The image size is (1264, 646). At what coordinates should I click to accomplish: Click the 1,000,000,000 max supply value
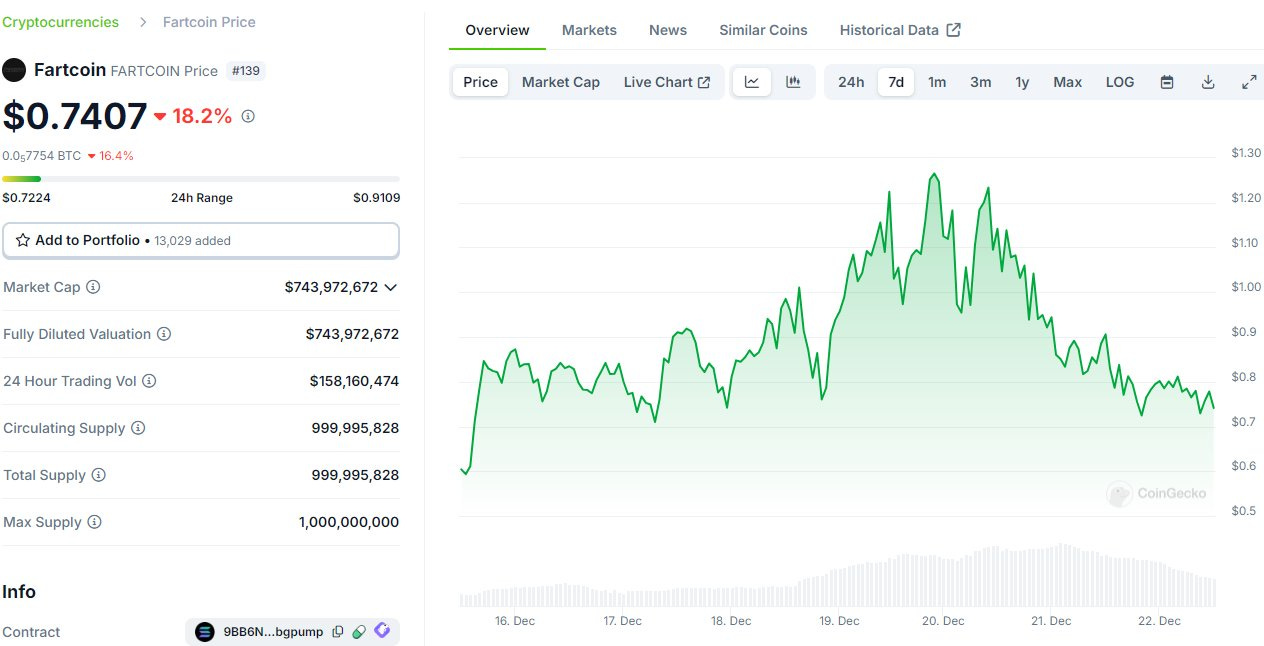point(349,522)
